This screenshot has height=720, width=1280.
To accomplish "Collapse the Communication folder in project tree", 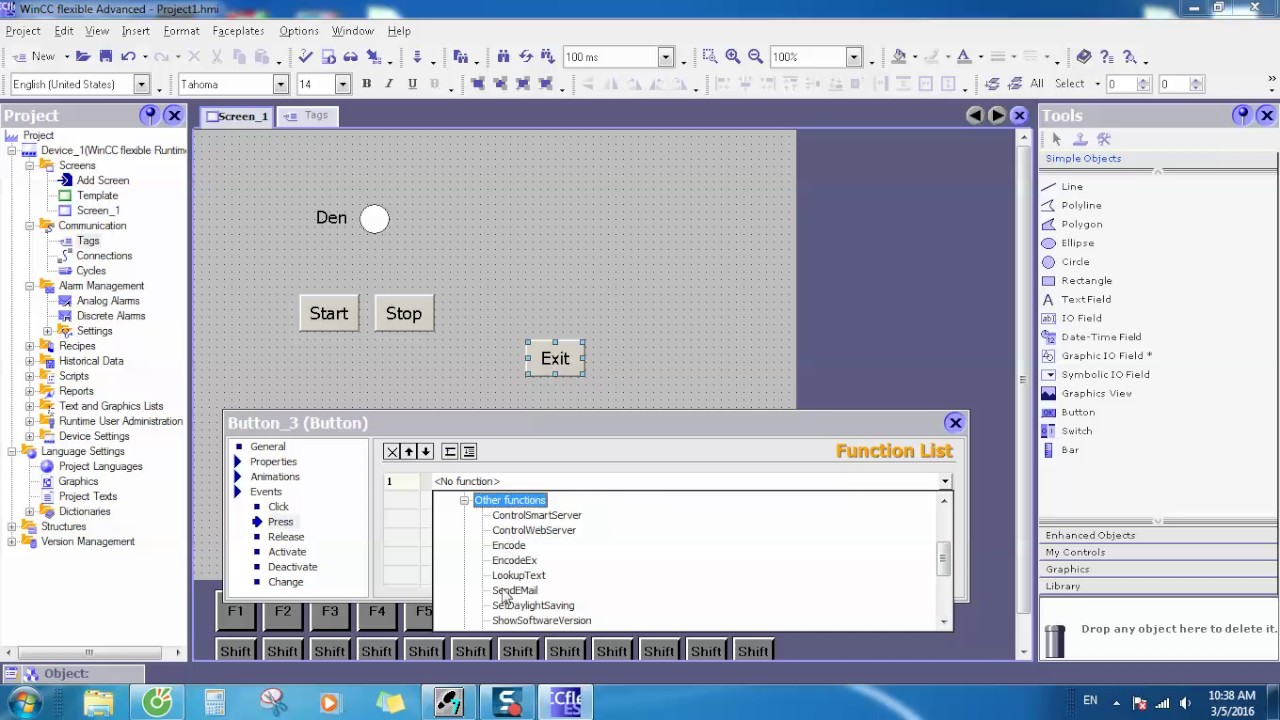I will 30,226.
